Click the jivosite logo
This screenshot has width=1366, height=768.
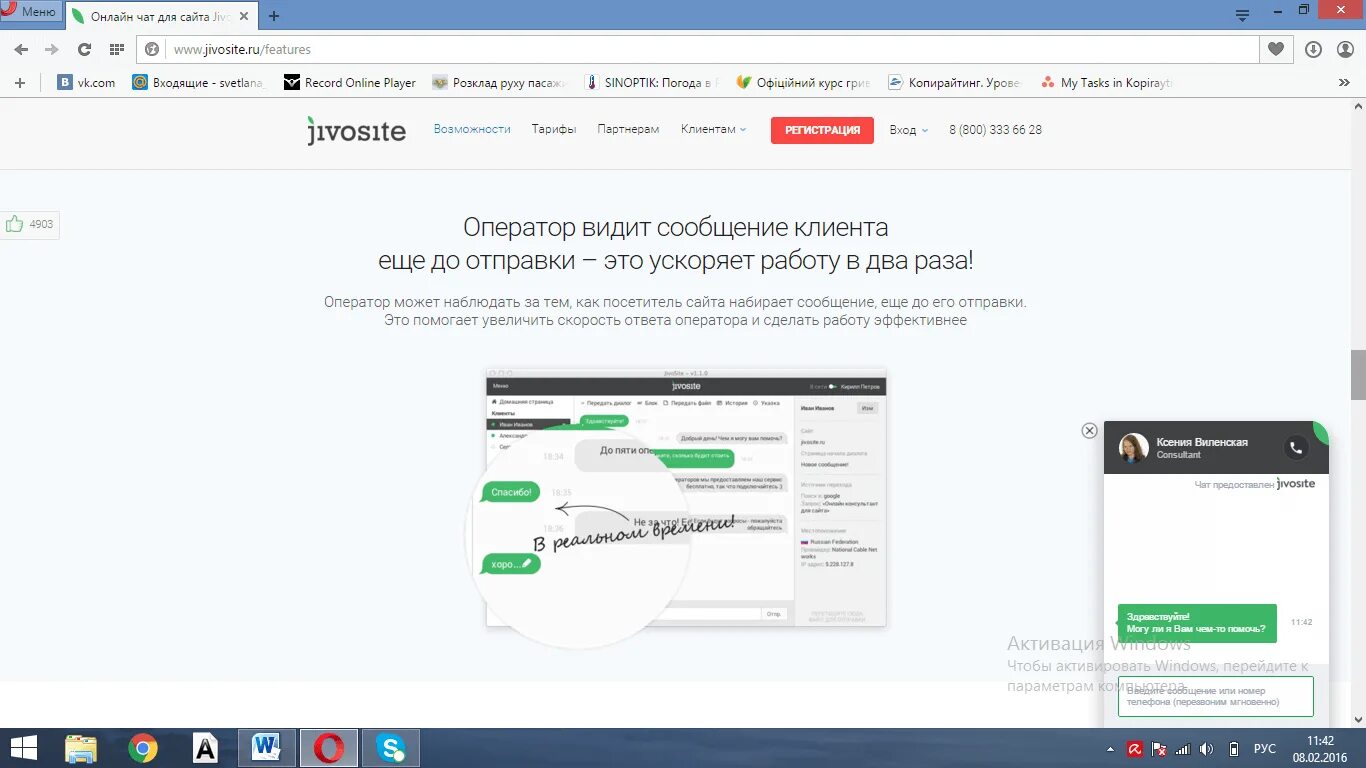pos(356,131)
